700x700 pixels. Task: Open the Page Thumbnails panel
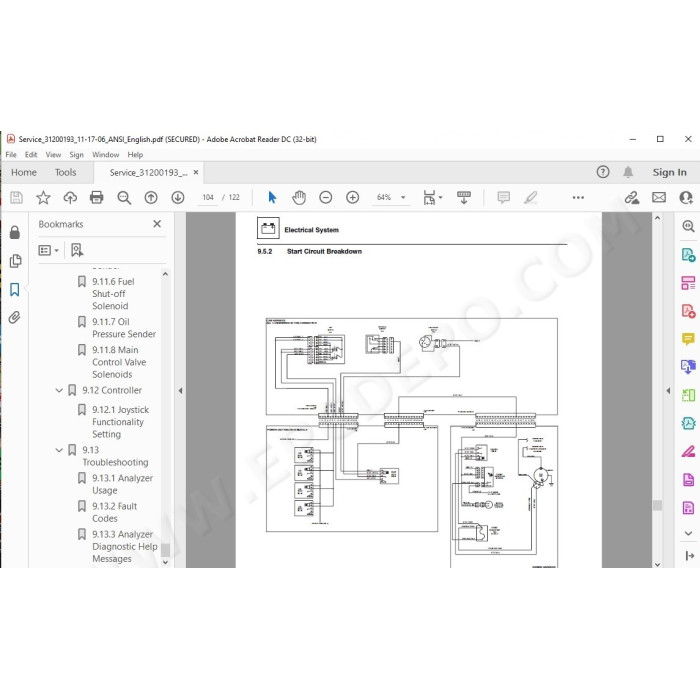[15, 261]
